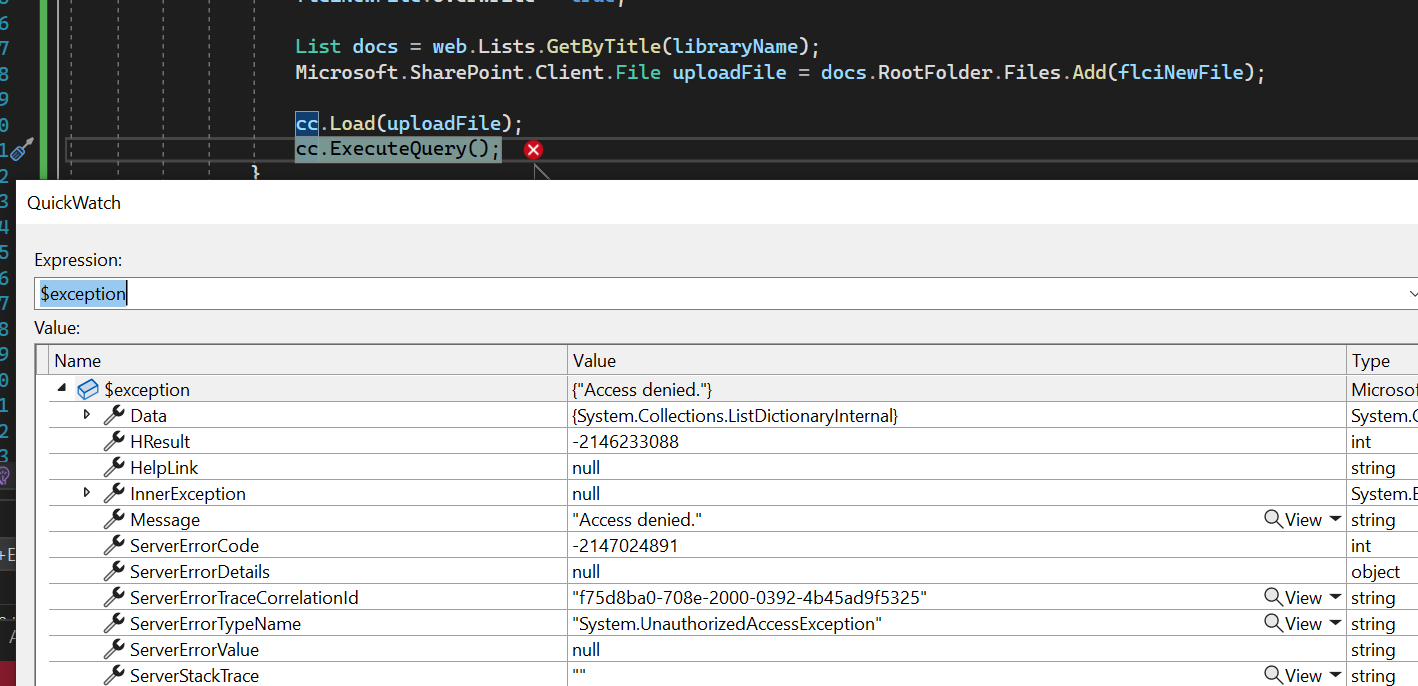Click GetByTitle method in code editor

(x=603, y=46)
